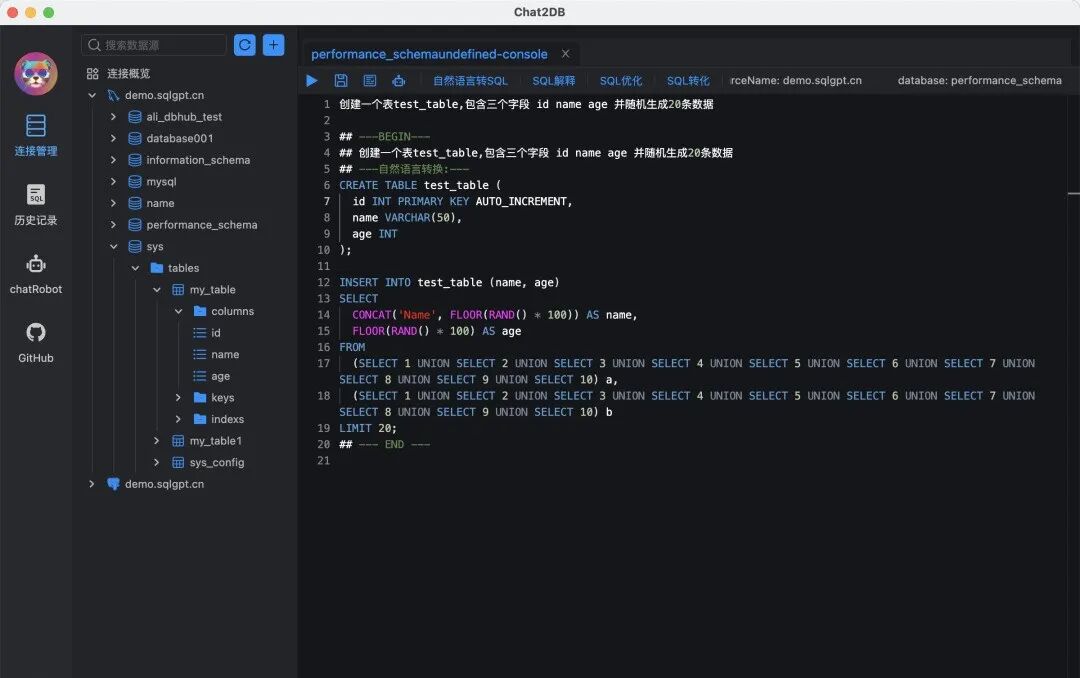Expand the my_table1 node
The image size is (1080, 678).
pyautogui.click(x=156, y=441)
